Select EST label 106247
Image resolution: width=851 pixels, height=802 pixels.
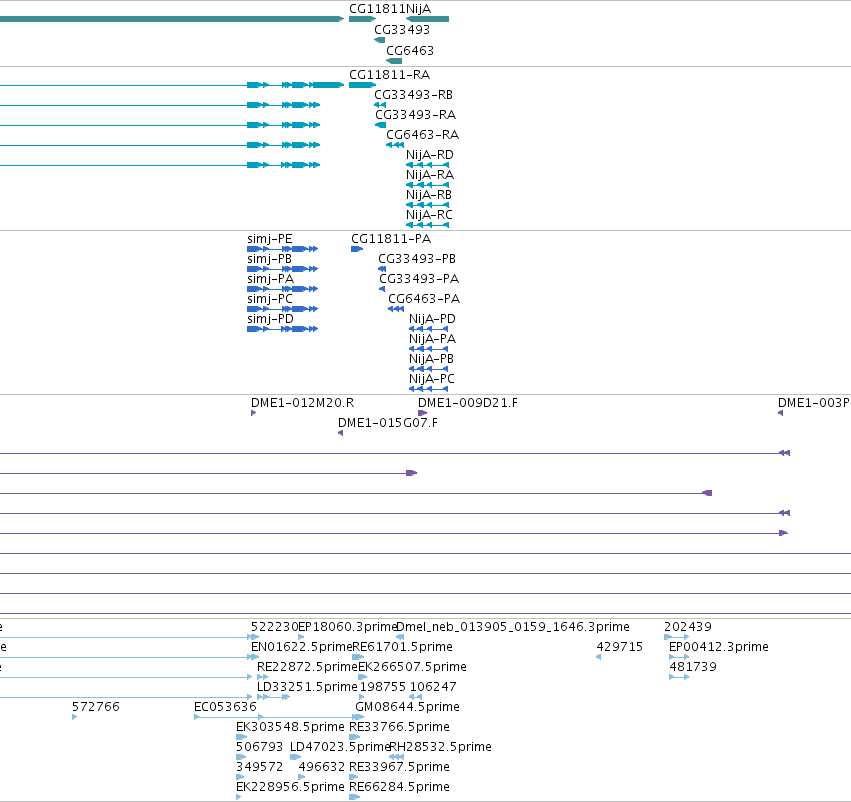(x=433, y=687)
